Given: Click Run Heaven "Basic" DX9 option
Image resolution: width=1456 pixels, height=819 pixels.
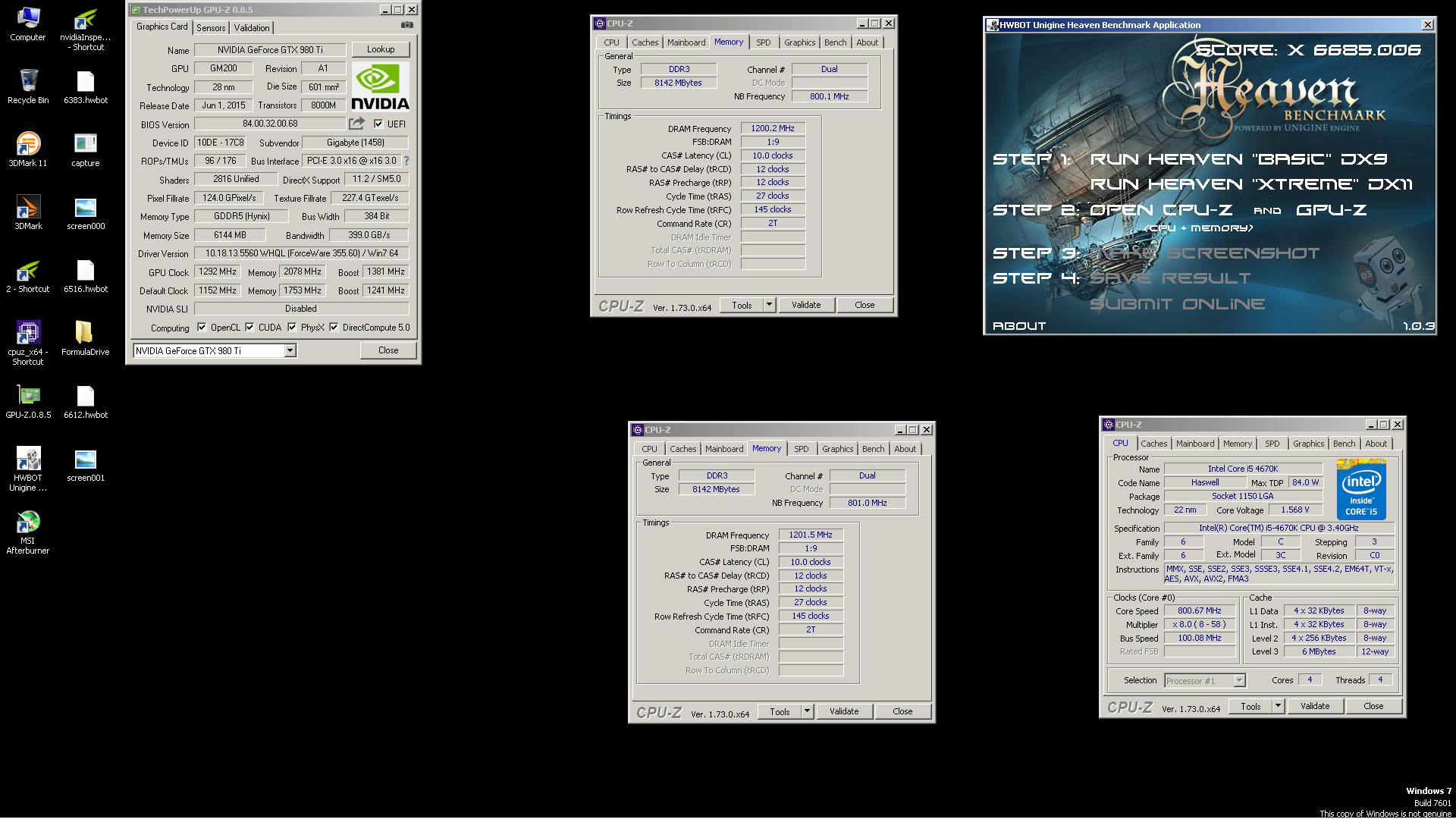Looking at the screenshot, I should (x=1238, y=159).
